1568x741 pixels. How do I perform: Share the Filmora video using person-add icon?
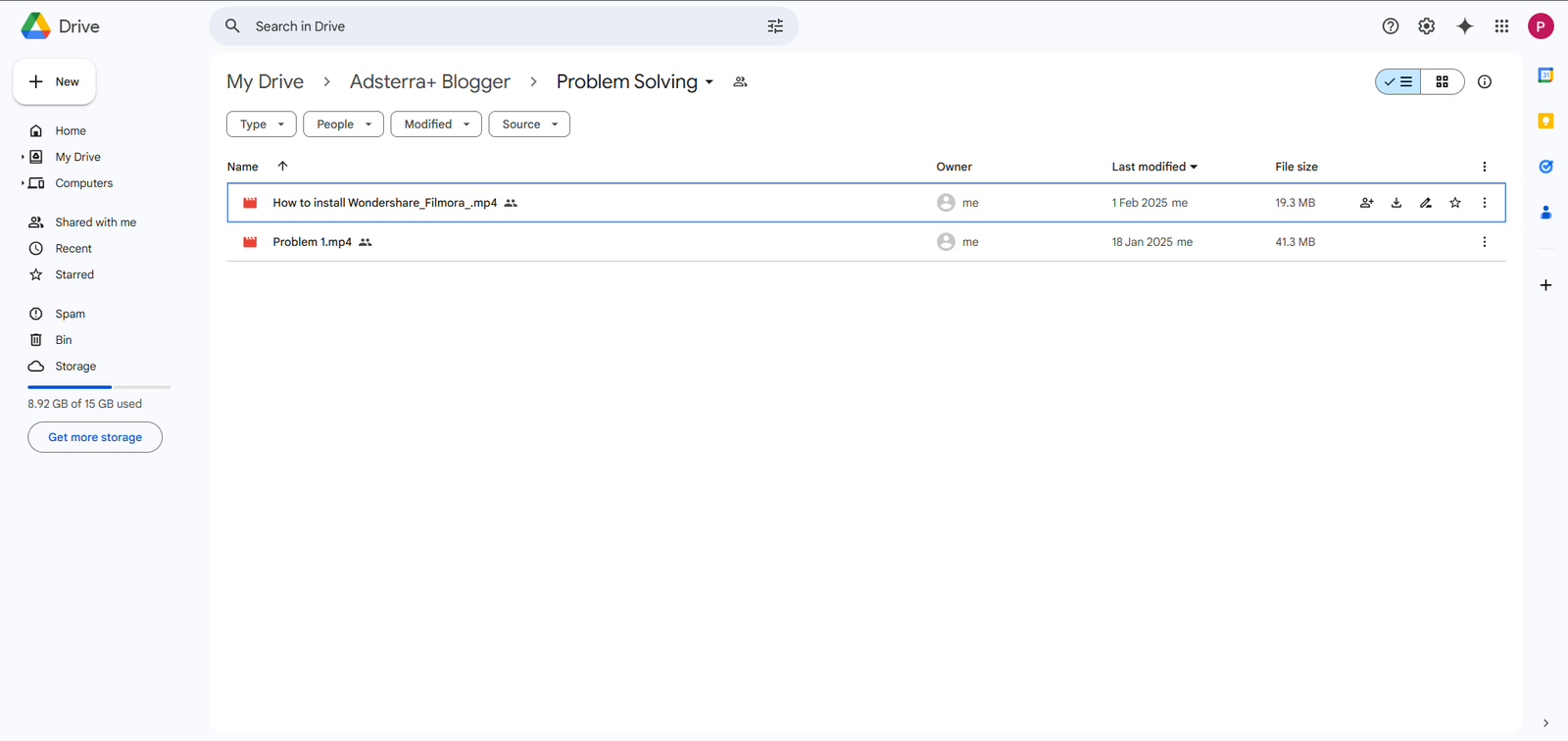click(x=1367, y=203)
